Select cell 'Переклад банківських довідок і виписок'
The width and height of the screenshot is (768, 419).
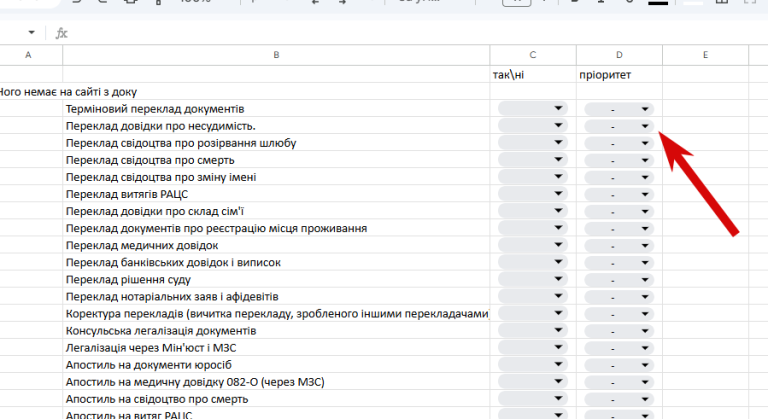[x=276, y=262]
